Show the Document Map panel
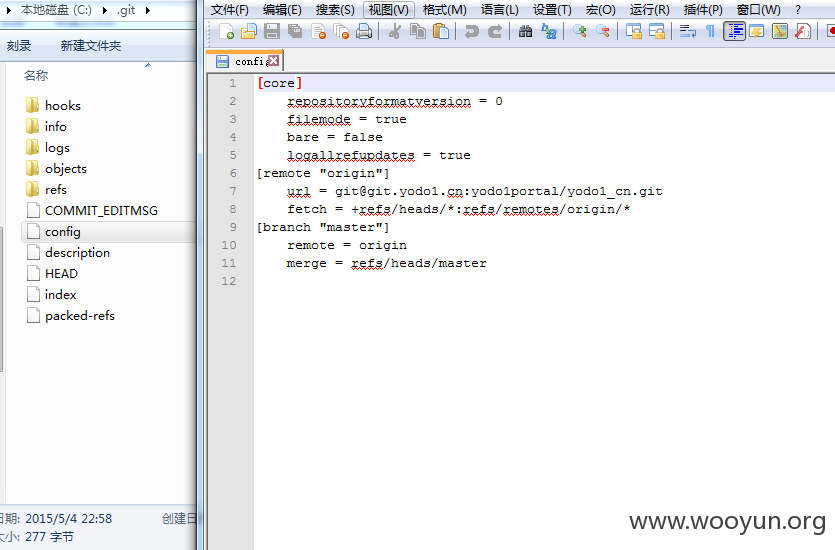 coord(780,31)
